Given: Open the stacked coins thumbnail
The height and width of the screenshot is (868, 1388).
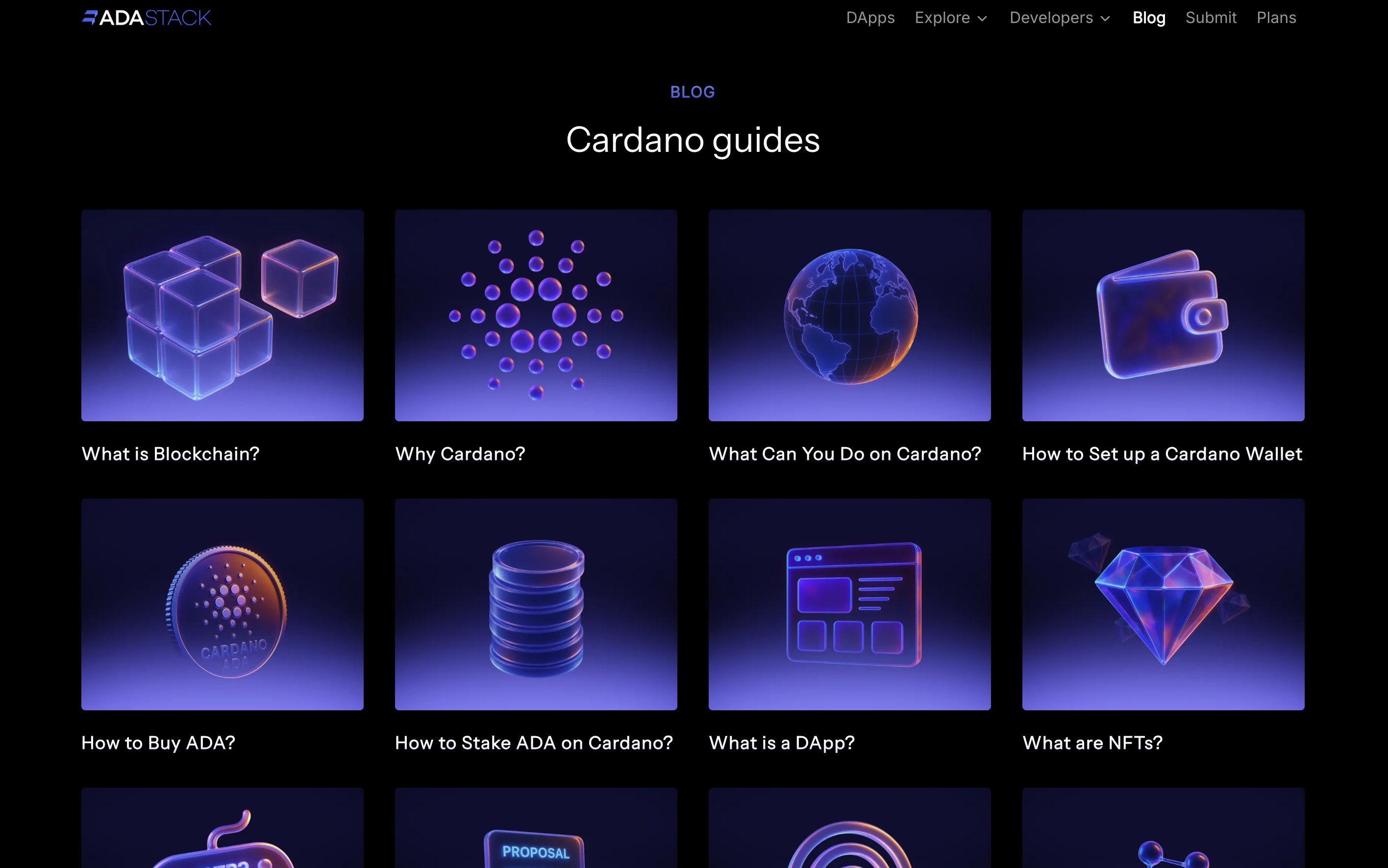Looking at the screenshot, I should pos(536,604).
